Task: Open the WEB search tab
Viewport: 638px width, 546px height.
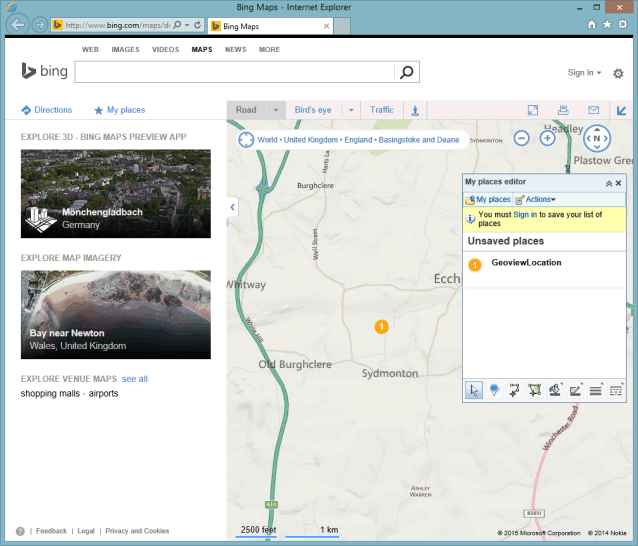Action: 90,50
